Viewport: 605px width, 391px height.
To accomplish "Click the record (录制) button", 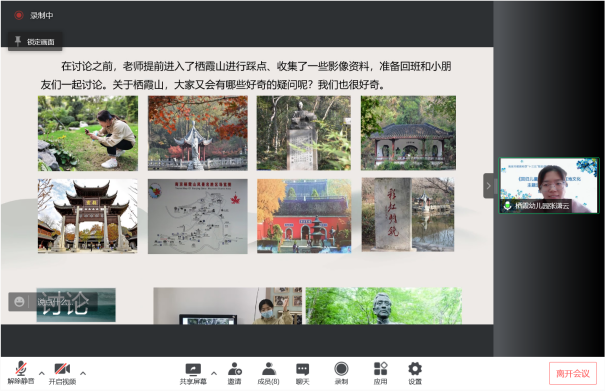I will (341, 373).
